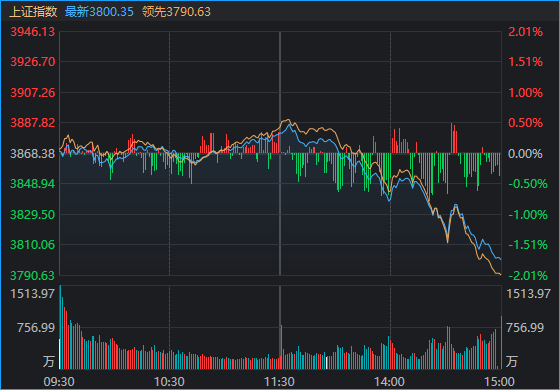The height and width of the screenshot is (390, 560).
Task: Click the 上证指数 title label
Action: click(x=33, y=12)
